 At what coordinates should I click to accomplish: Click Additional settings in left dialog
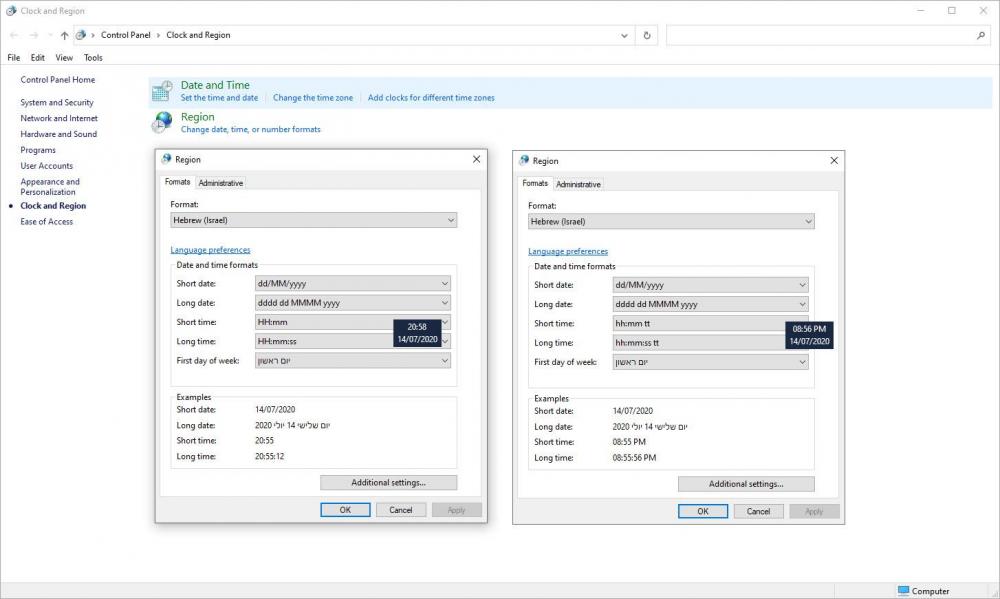[388, 482]
